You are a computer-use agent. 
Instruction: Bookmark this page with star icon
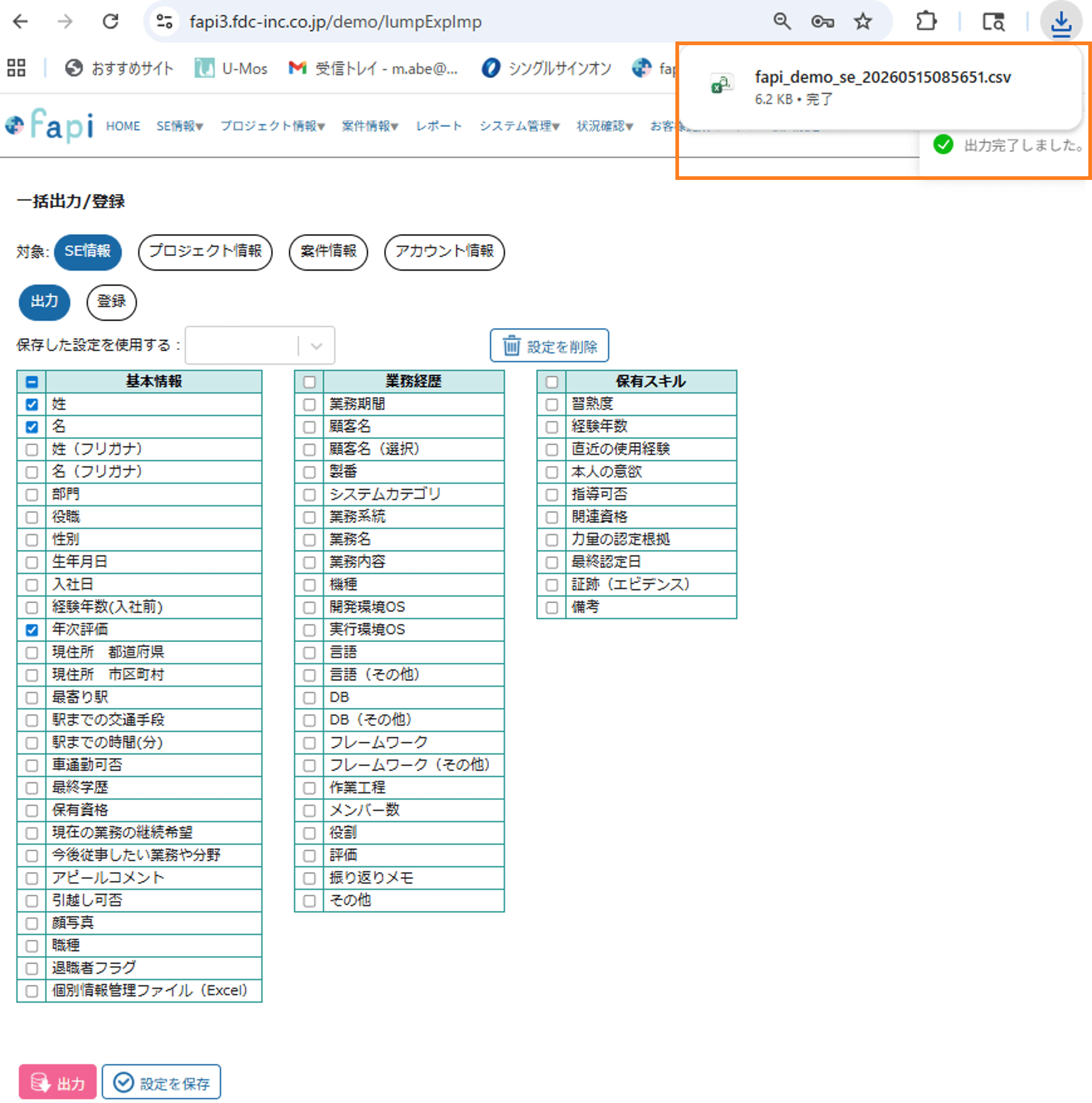pyautogui.click(x=863, y=22)
